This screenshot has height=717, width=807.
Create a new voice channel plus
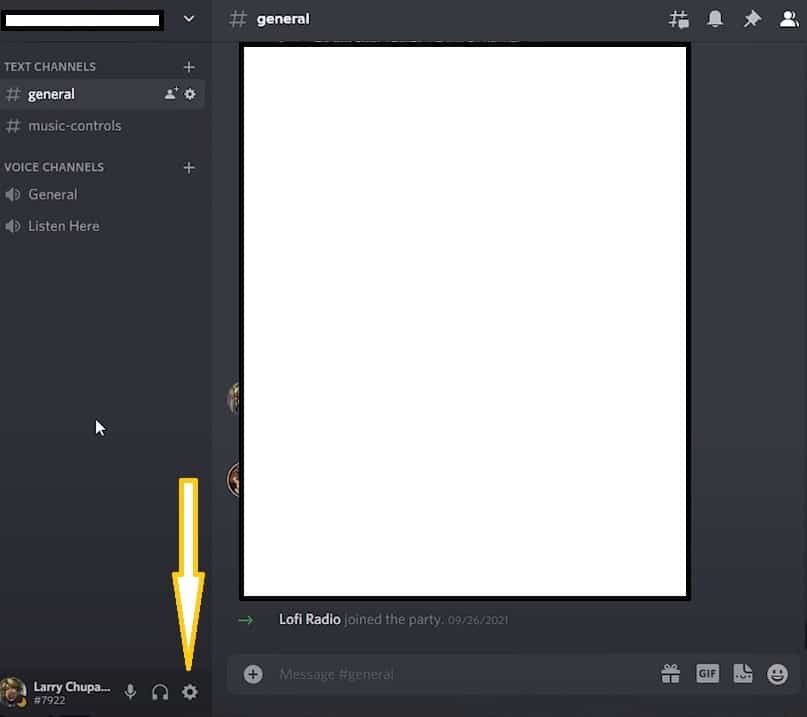[189, 168]
